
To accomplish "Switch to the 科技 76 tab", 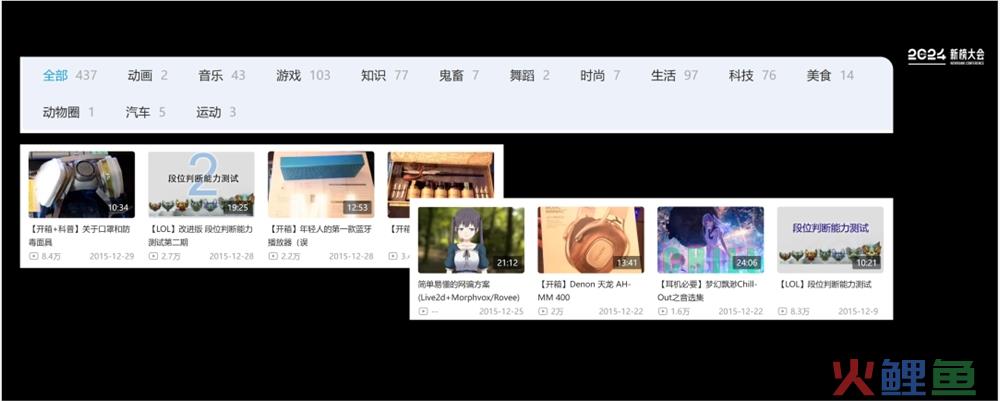I will [753, 76].
